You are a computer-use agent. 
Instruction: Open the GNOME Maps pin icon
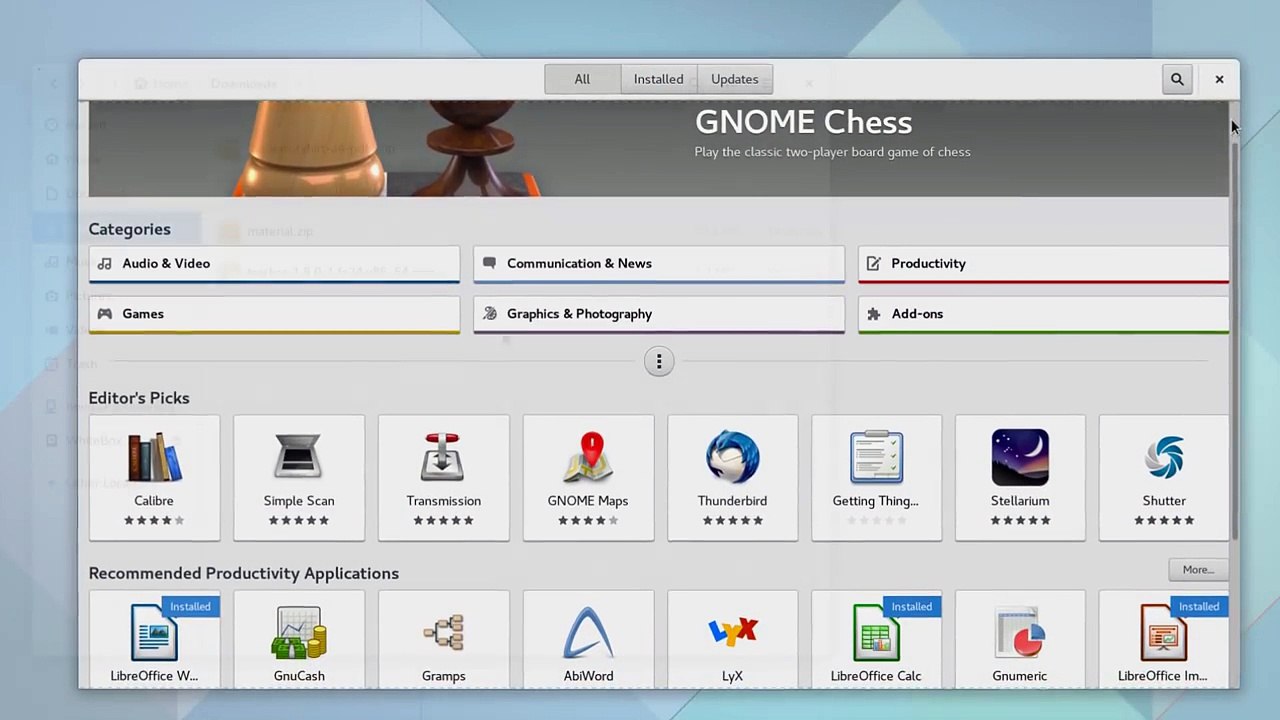click(588, 458)
